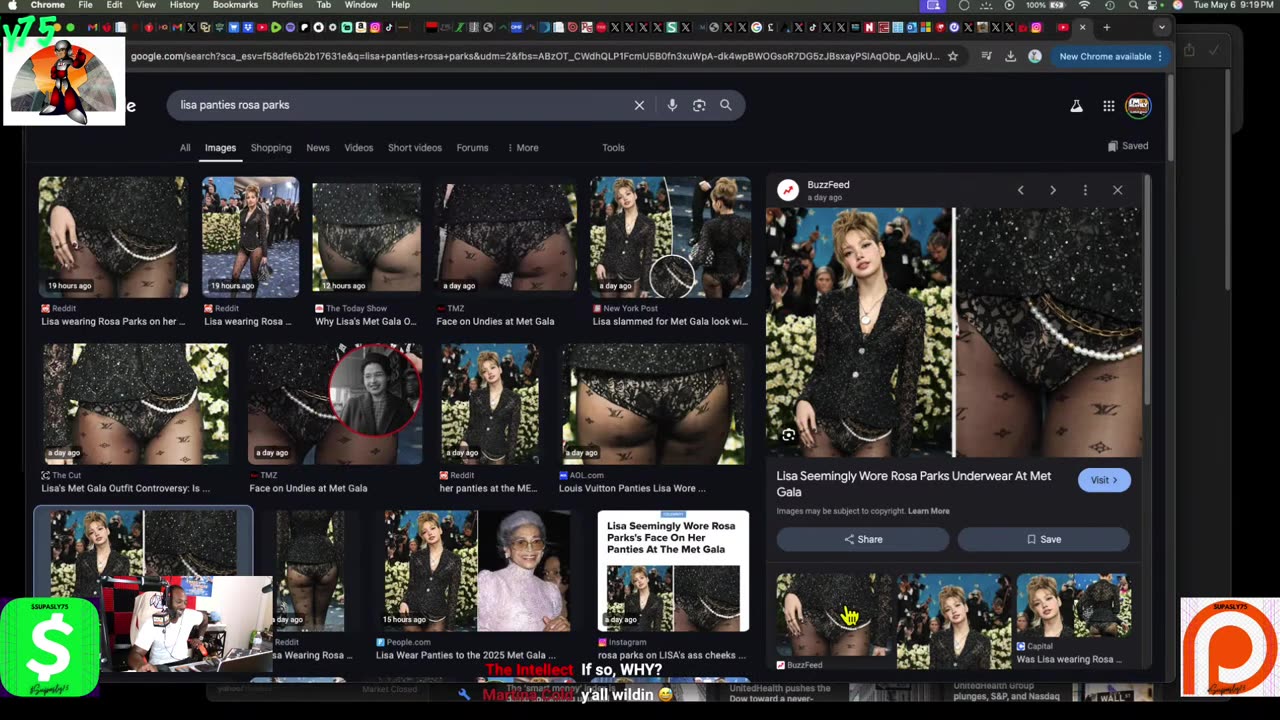Open the BuzzFeed article title link
Image resolution: width=1280 pixels, height=720 pixels.
point(914,484)
